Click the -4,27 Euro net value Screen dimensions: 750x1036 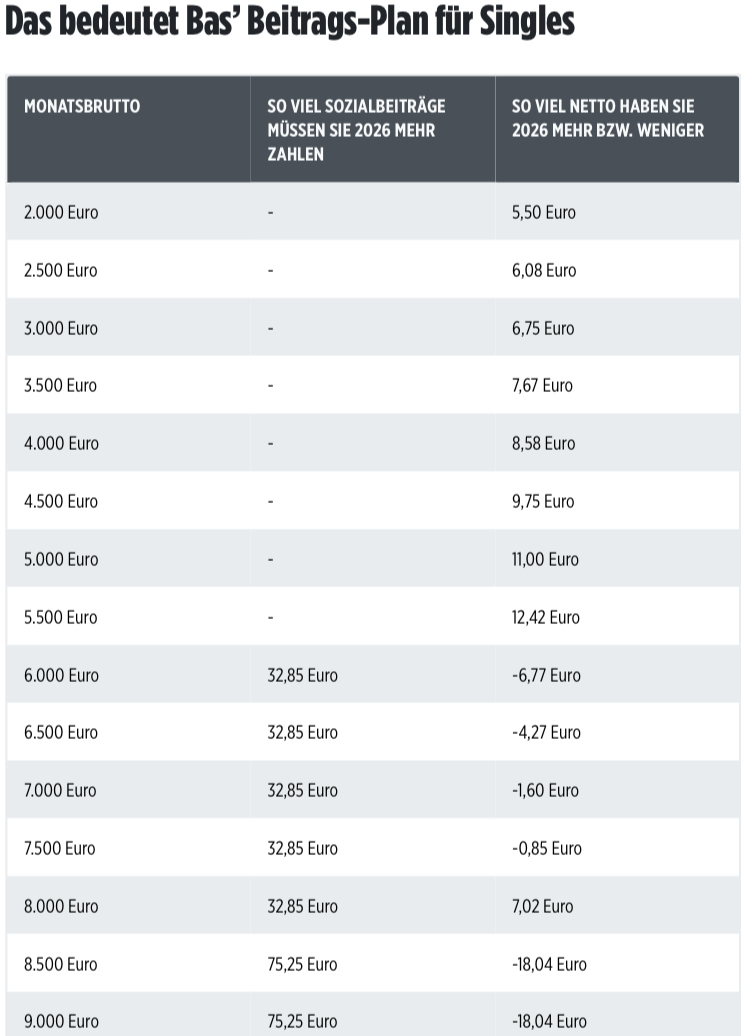point(545,733)
